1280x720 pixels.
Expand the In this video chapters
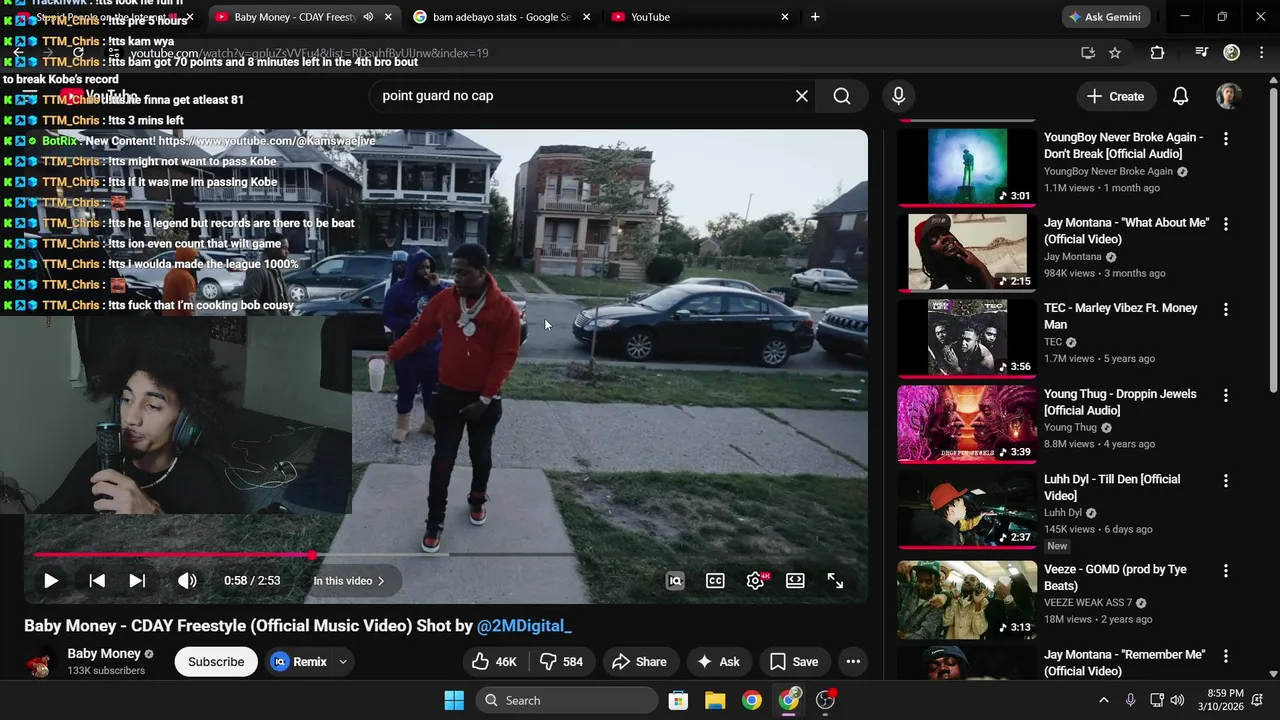click(349, 581)
